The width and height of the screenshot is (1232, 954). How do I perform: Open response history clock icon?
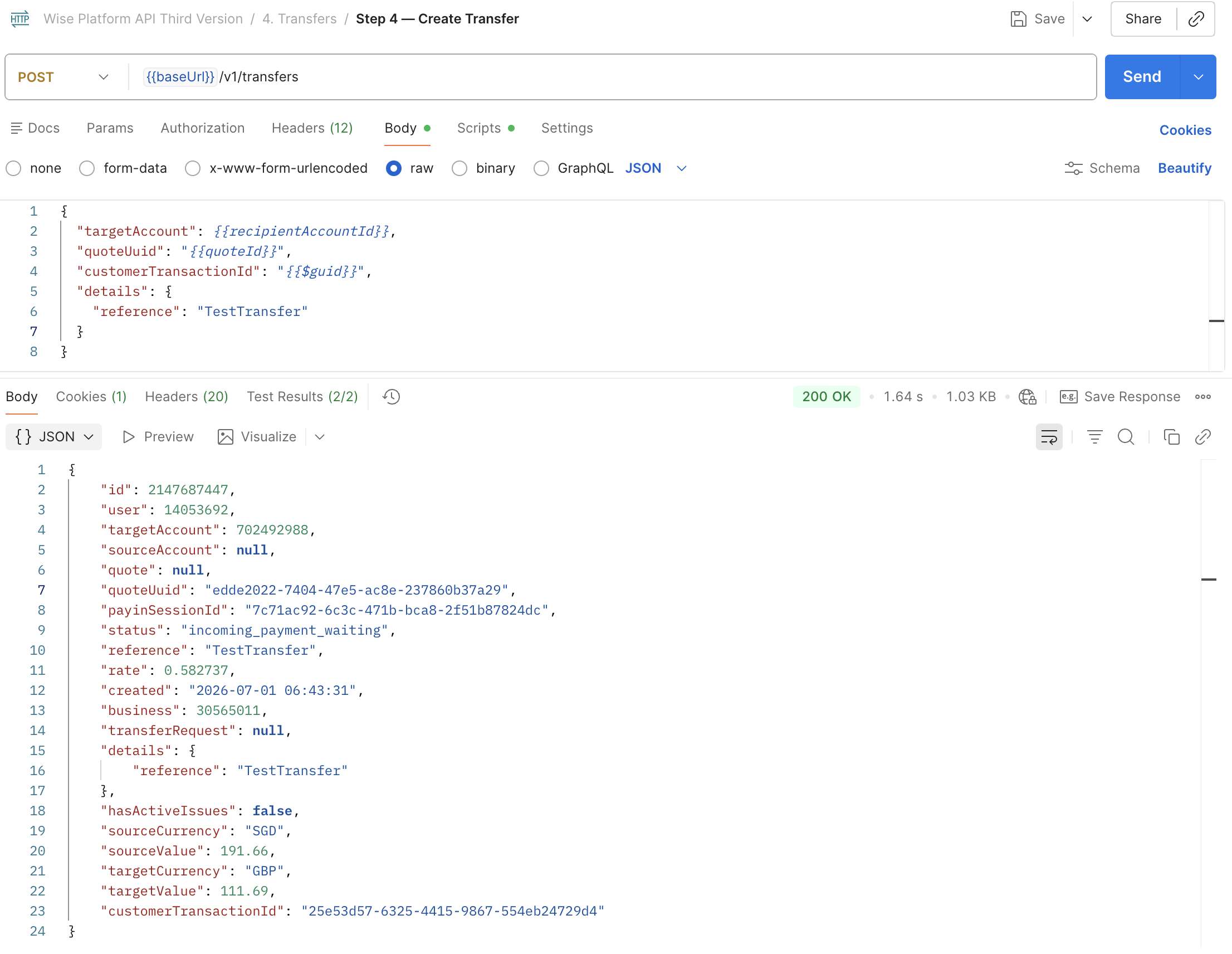(391, 397)
